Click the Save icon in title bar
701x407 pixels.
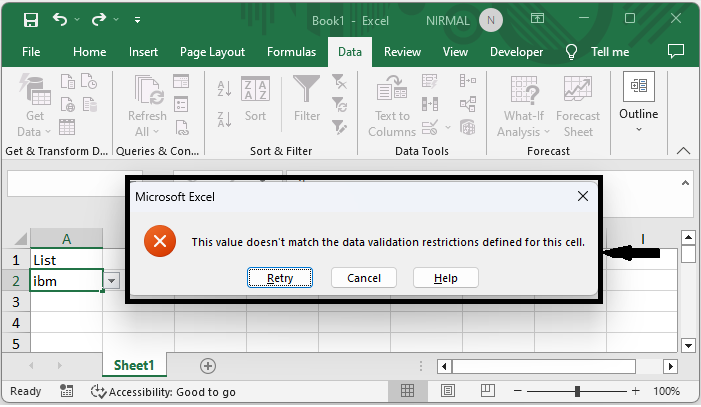point(31,20)
